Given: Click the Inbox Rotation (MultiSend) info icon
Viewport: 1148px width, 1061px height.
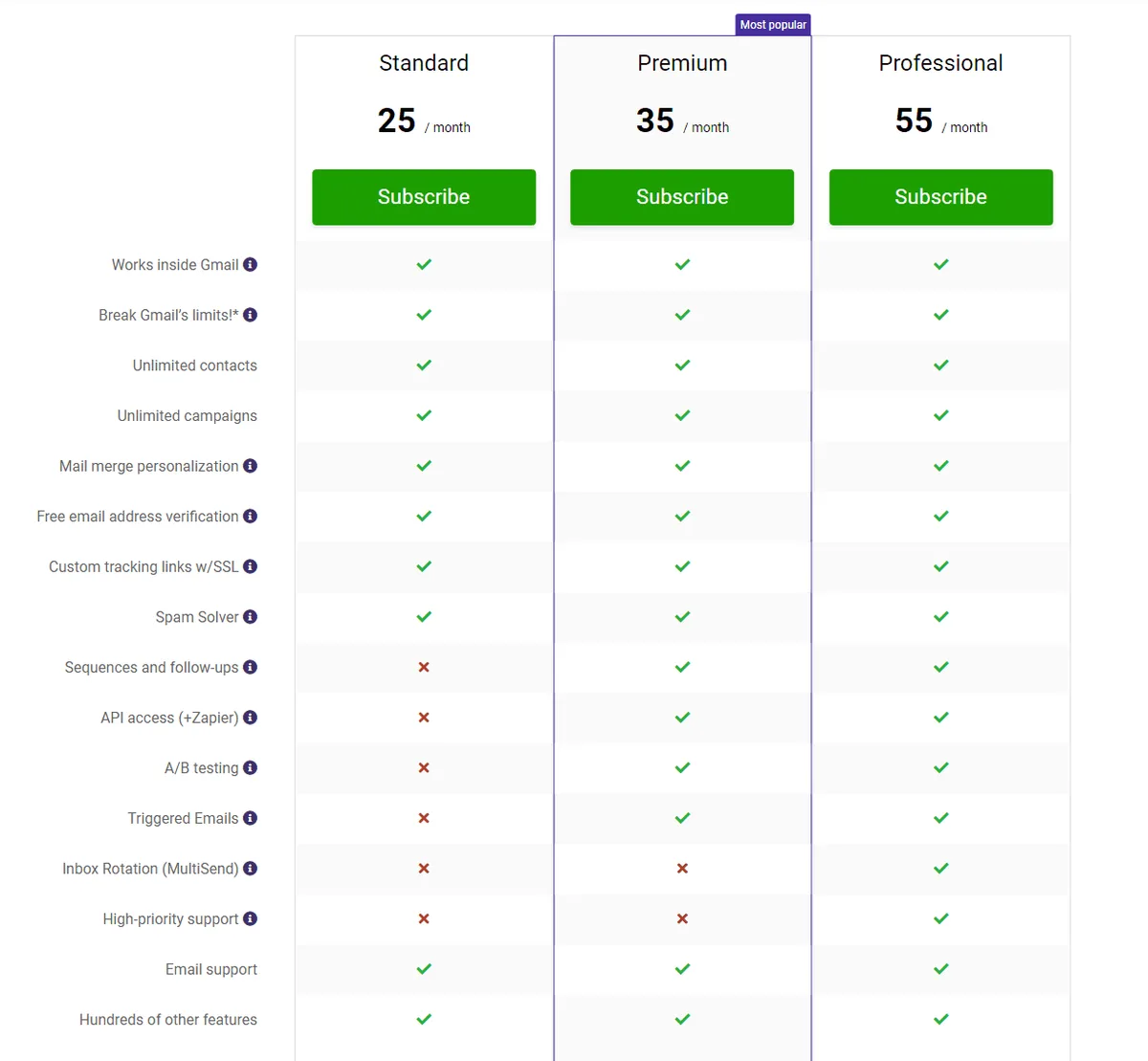Looking at the screenshot, I should tap(250, 869).
